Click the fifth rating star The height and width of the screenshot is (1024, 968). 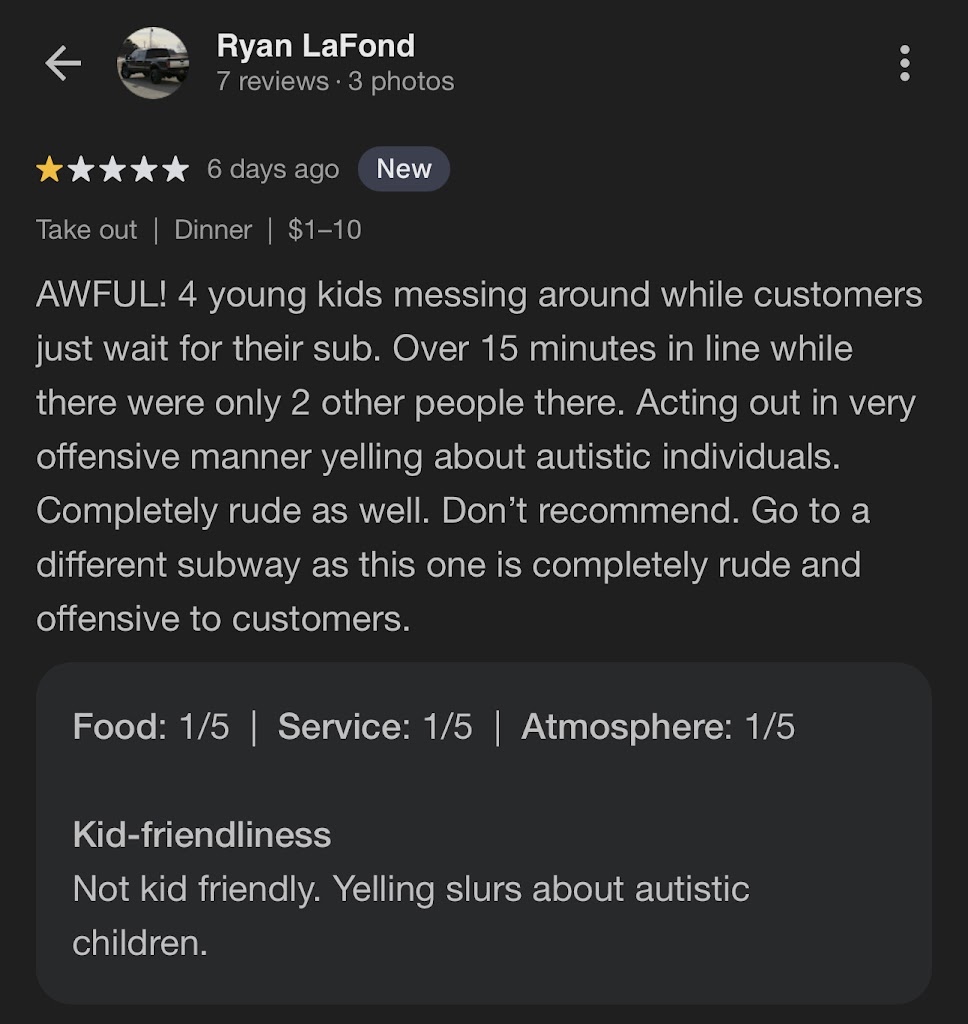(175, 170)
